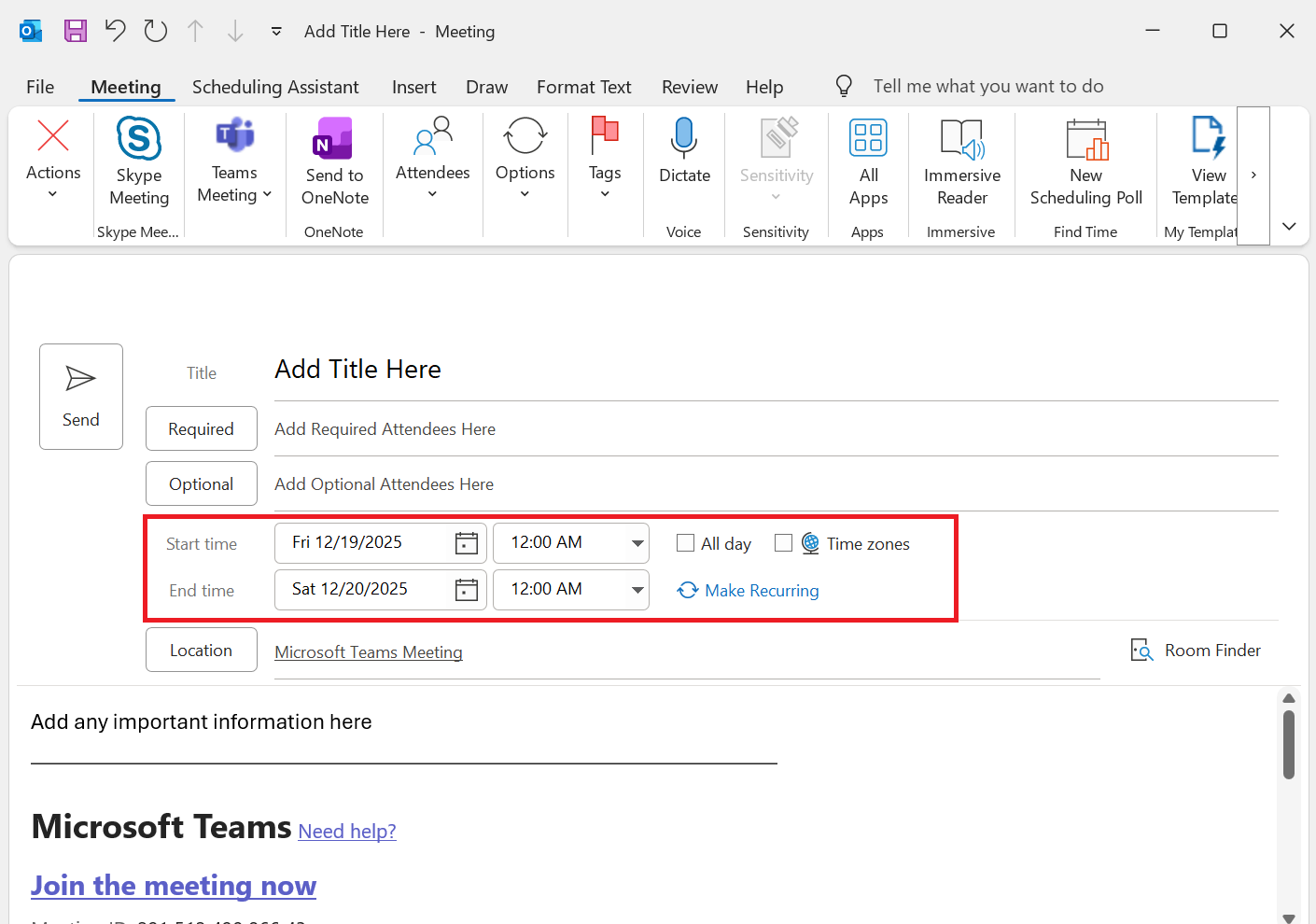The height and width of the screenshot is (924, 1316).
Task: Click Send to OneNote icon
Action: point(334,140)
